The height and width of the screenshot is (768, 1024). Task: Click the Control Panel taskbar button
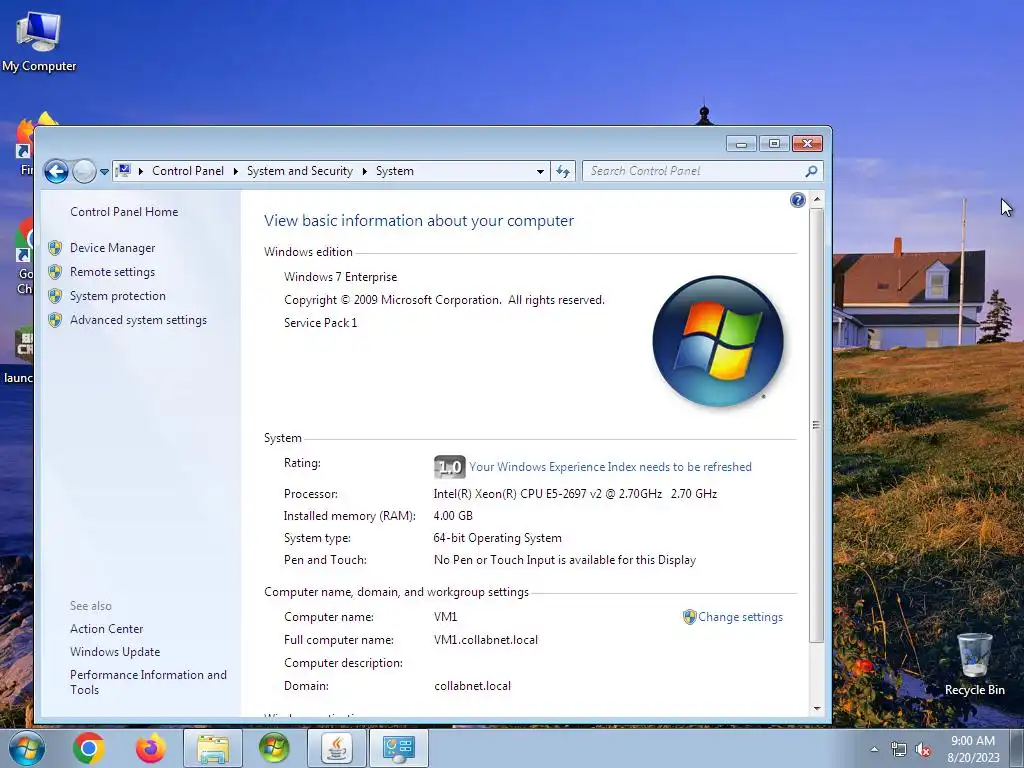click(398, 748)
